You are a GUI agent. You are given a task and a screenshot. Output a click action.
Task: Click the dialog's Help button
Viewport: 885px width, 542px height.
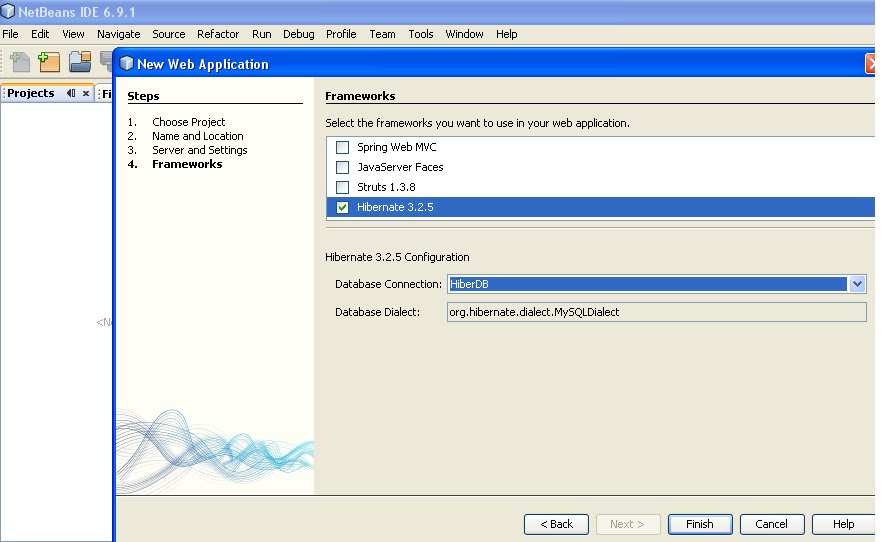tap(843, 524)
